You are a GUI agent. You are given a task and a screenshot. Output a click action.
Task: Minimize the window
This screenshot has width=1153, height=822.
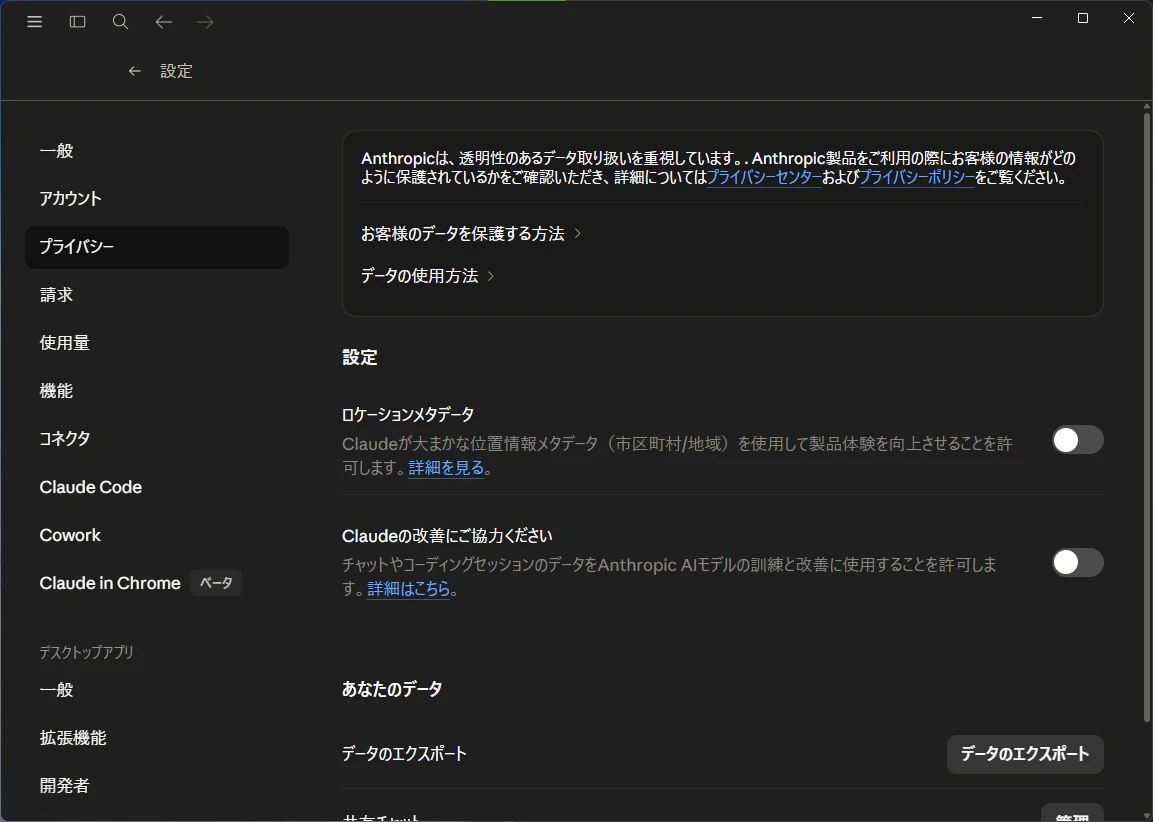click(1037, 18)
